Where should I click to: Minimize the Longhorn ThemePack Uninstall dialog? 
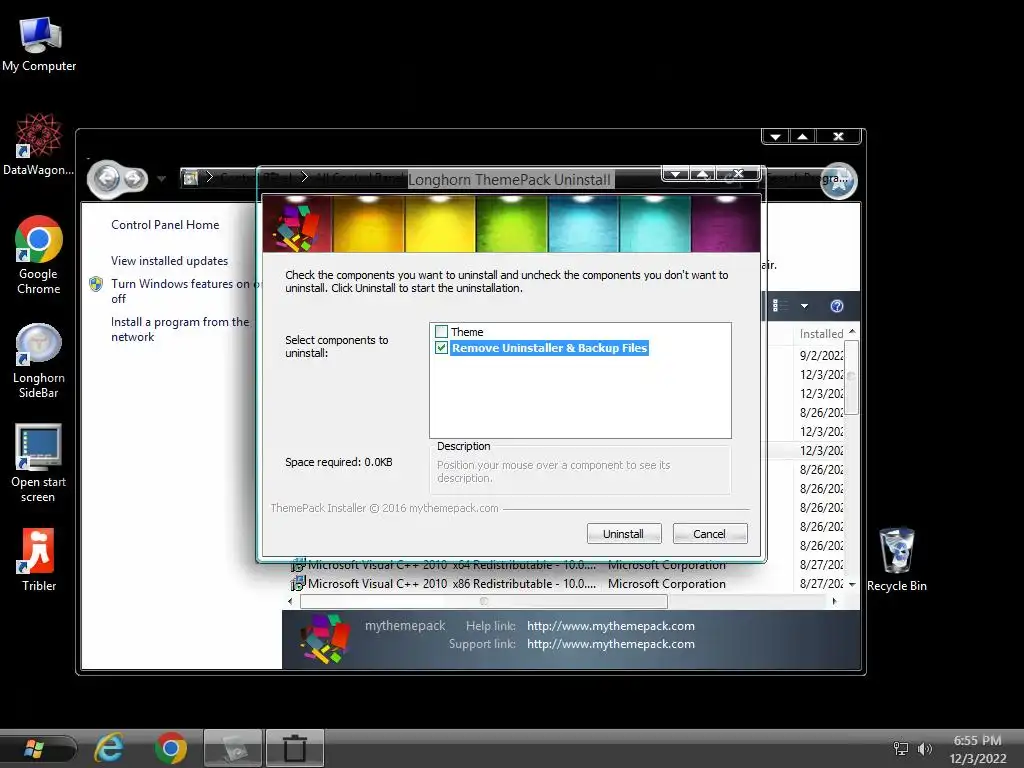click(x=676, y=174)
